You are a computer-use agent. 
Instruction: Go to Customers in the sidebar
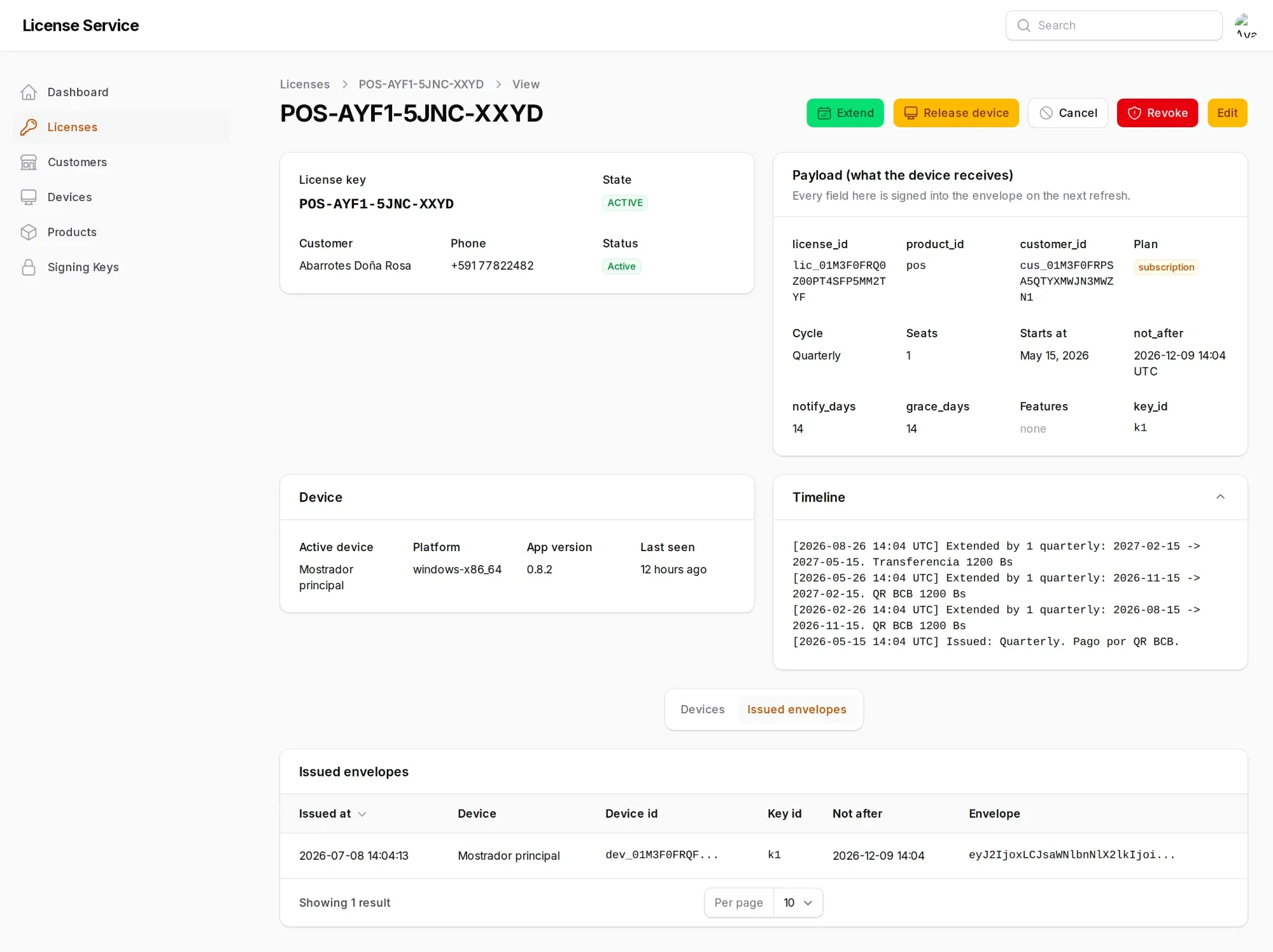coord(121,162)
